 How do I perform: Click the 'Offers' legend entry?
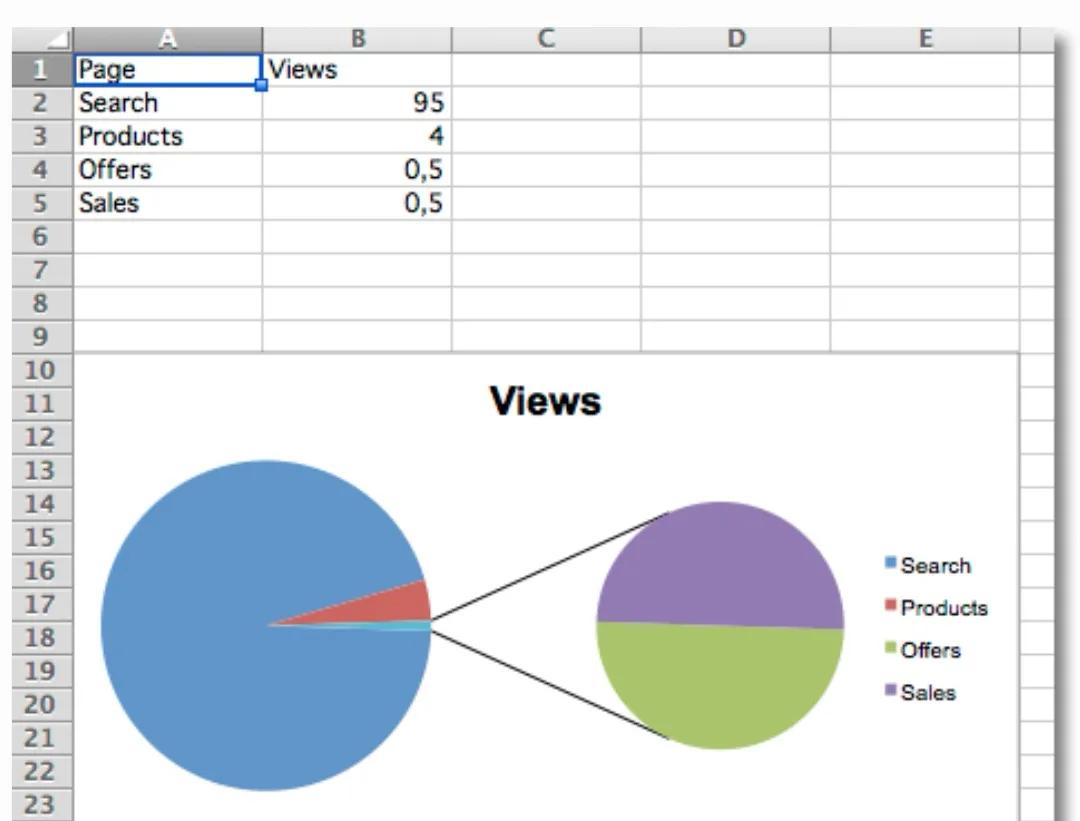pyautogui.click(x=923, y=650)
